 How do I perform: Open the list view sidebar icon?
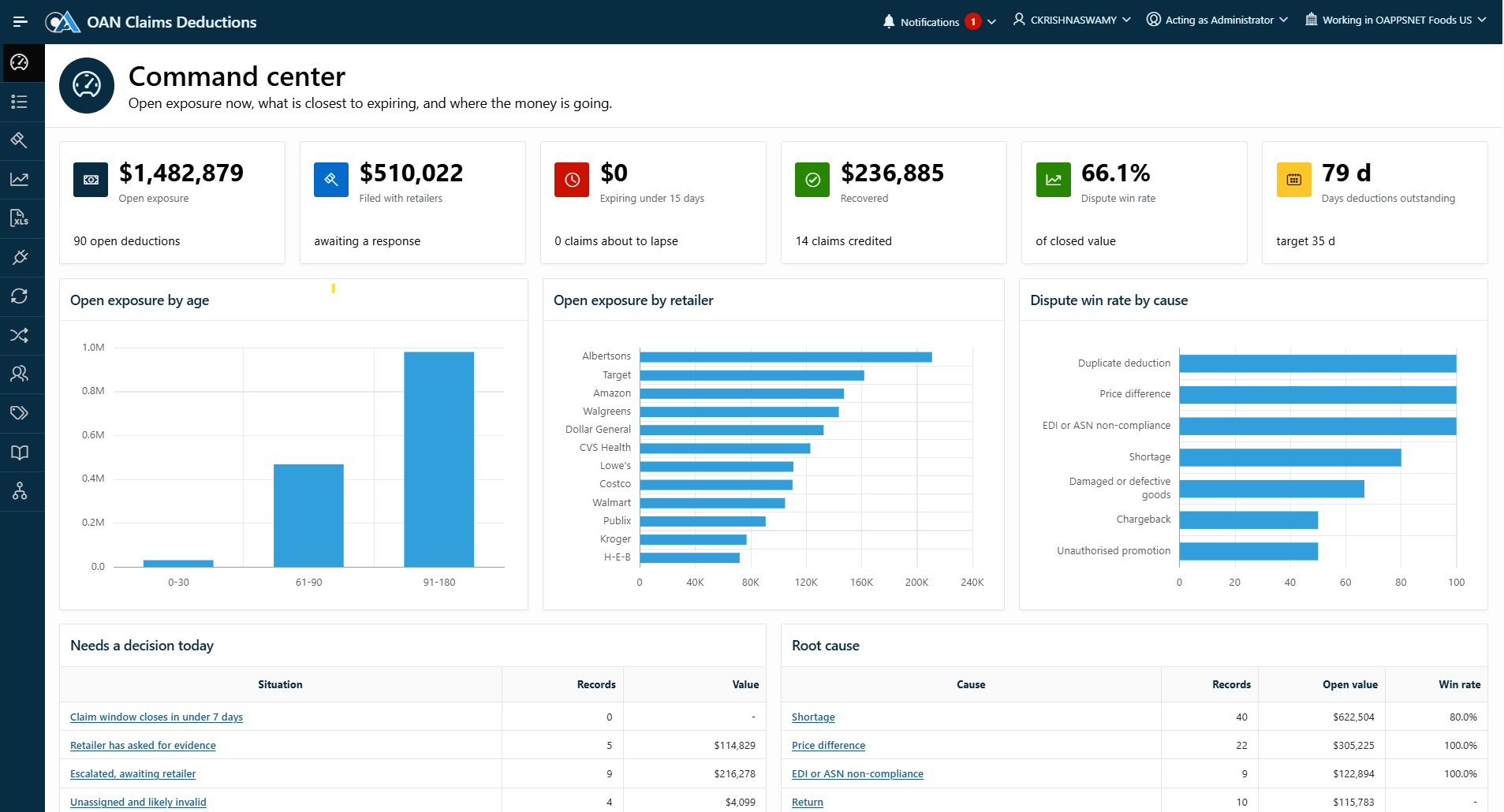click(20, 102)
